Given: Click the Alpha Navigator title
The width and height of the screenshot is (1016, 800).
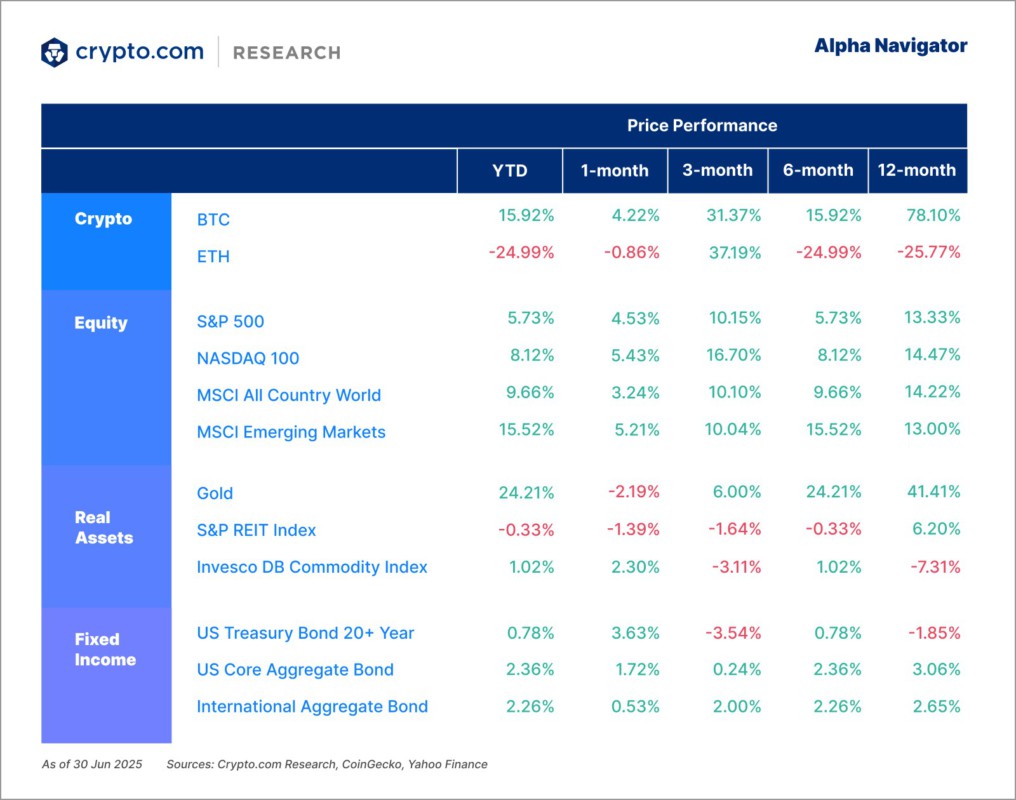Looking at the screenshot, I should coord(890,46).
